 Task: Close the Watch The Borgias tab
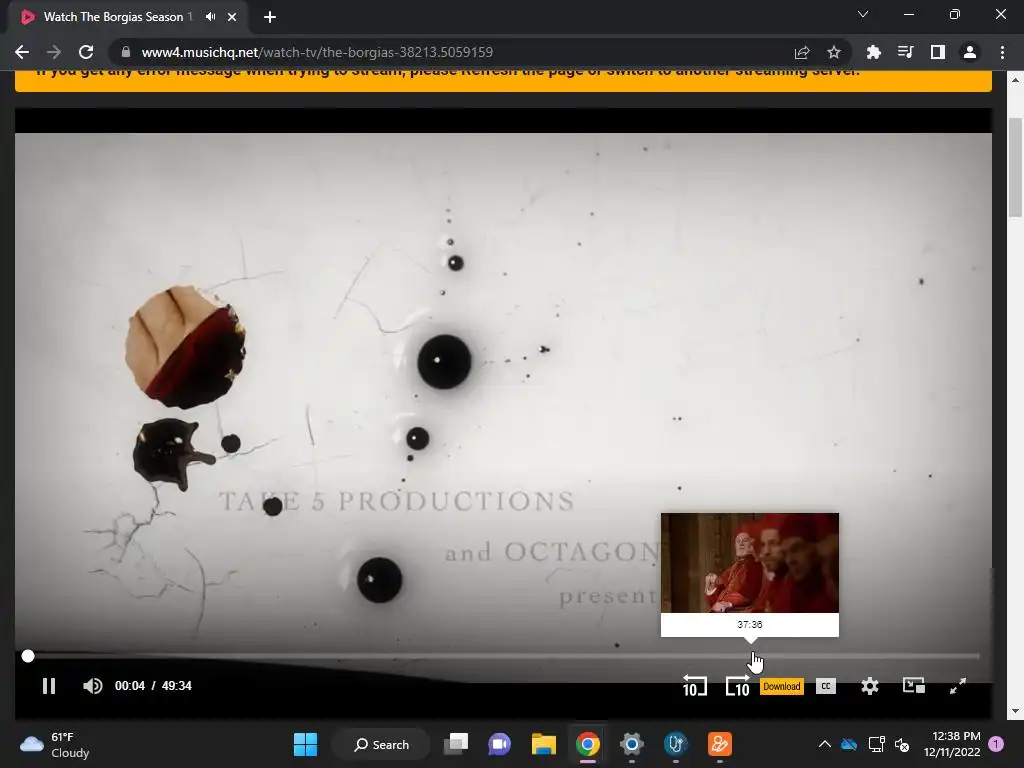coord(232,17)
